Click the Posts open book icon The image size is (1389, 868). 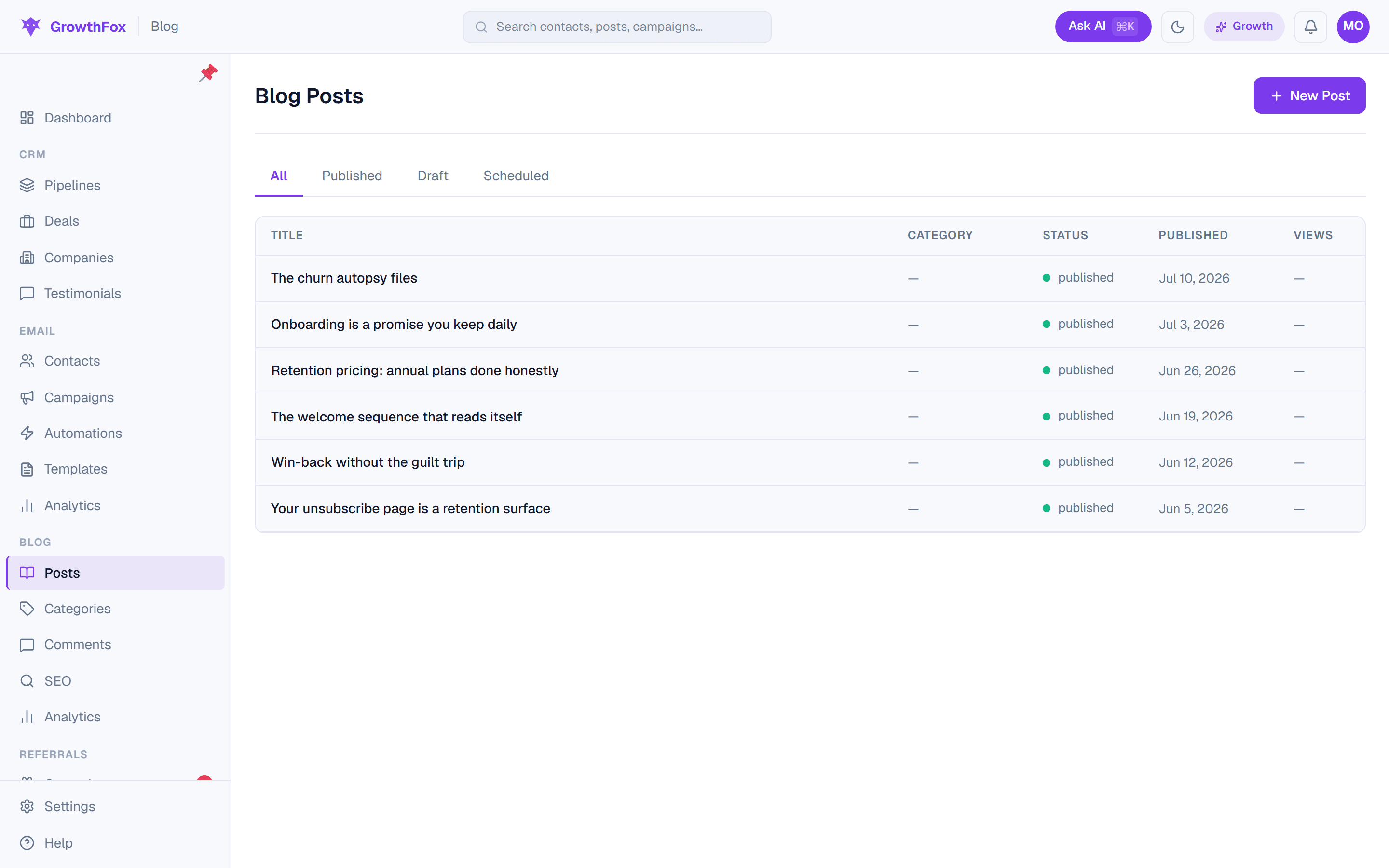pos(27,573)
